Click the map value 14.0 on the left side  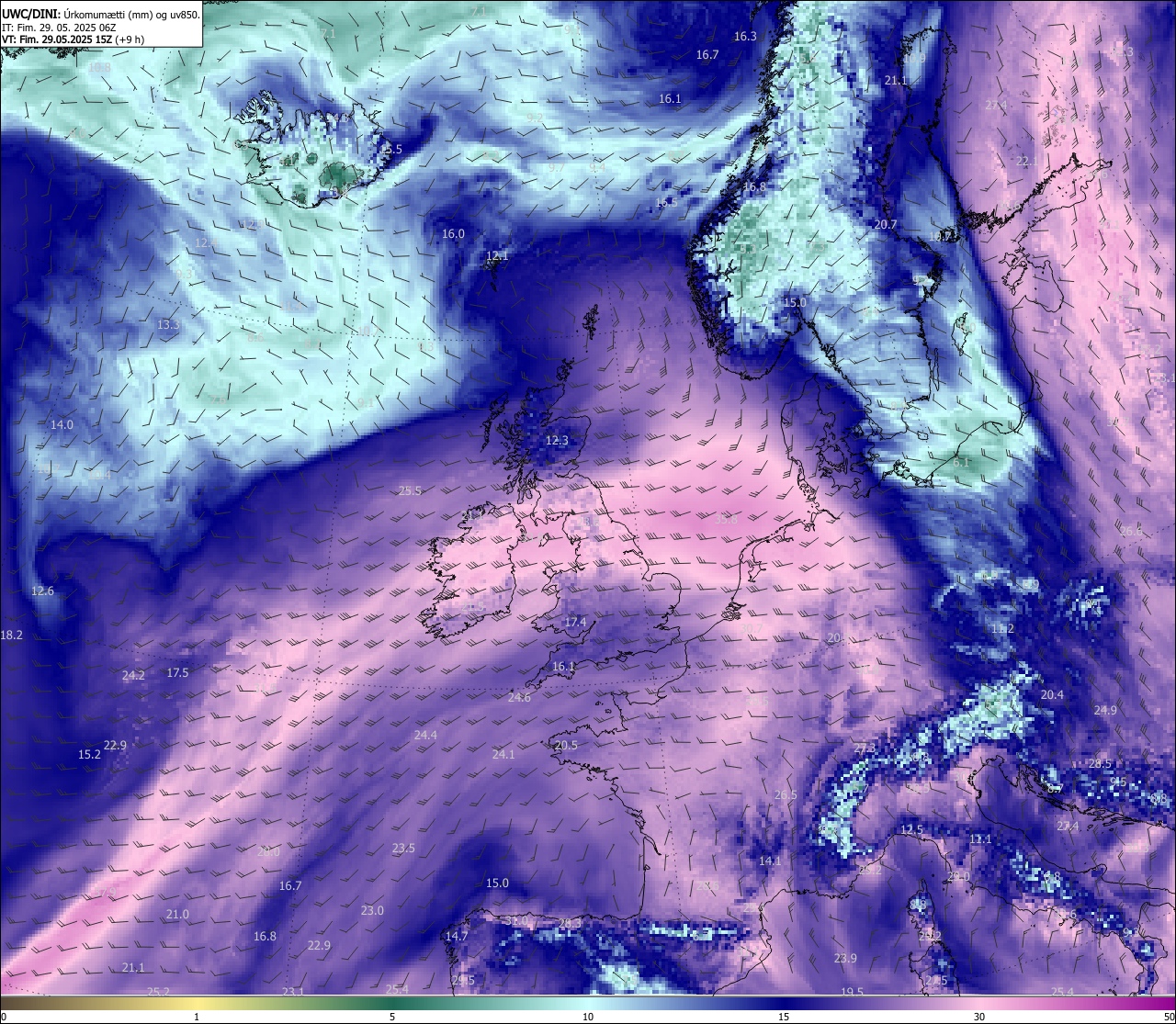62,425
